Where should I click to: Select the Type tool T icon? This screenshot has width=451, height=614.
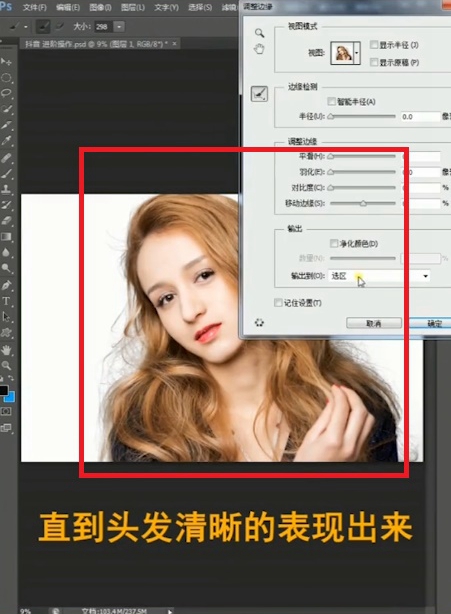pyautogui.click(x=6, y=301)
